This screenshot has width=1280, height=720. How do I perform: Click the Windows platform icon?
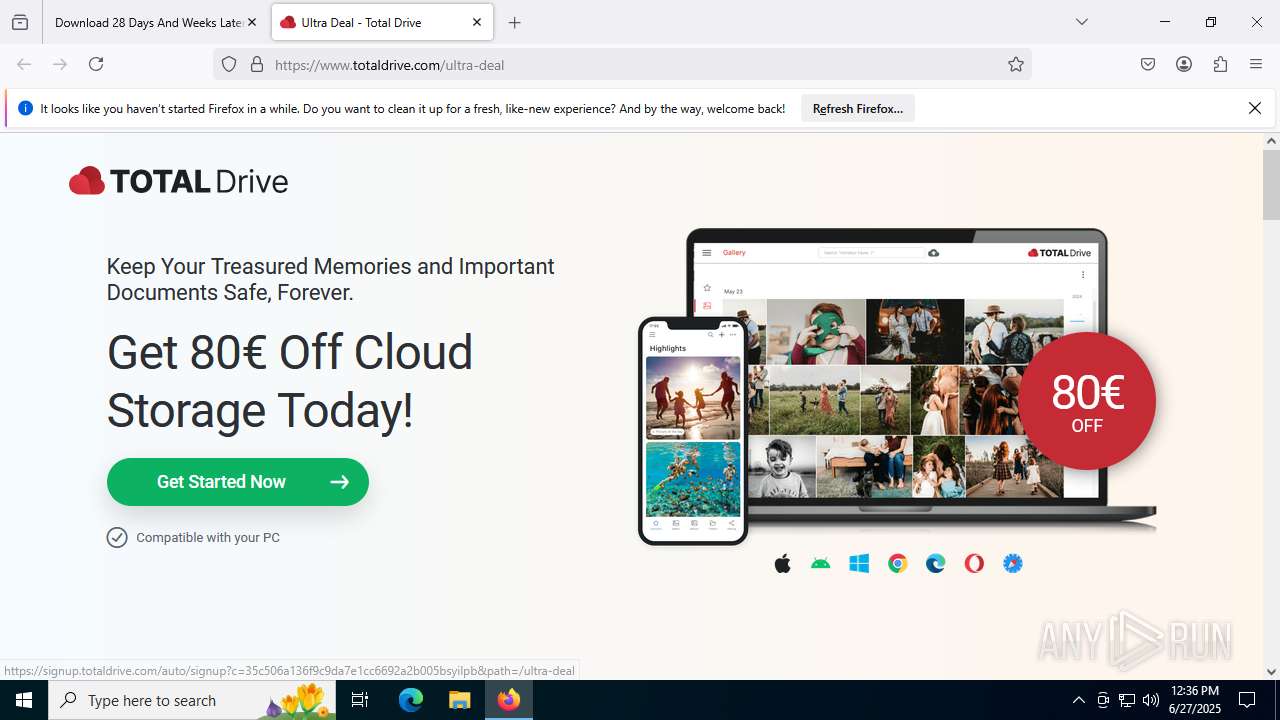[859, 564]
